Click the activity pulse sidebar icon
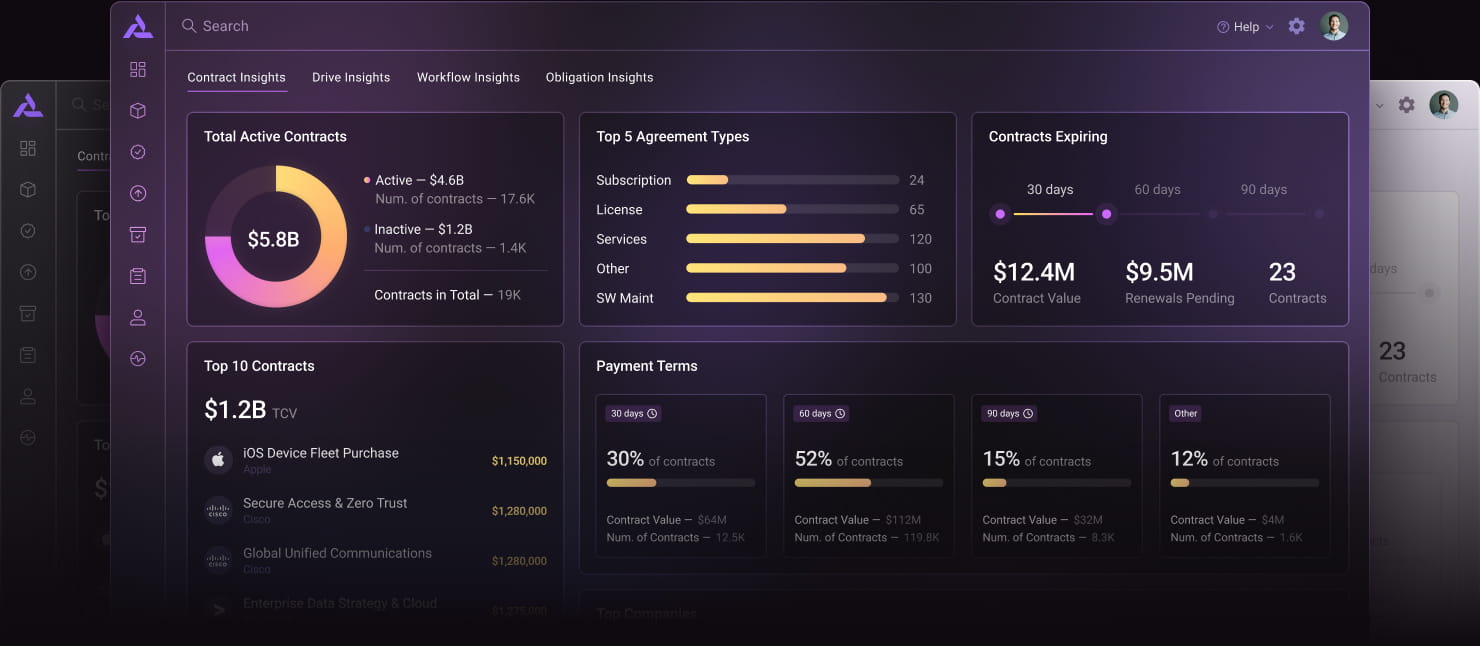Screen dimensions: 1480x646 (x=138, y=359)
